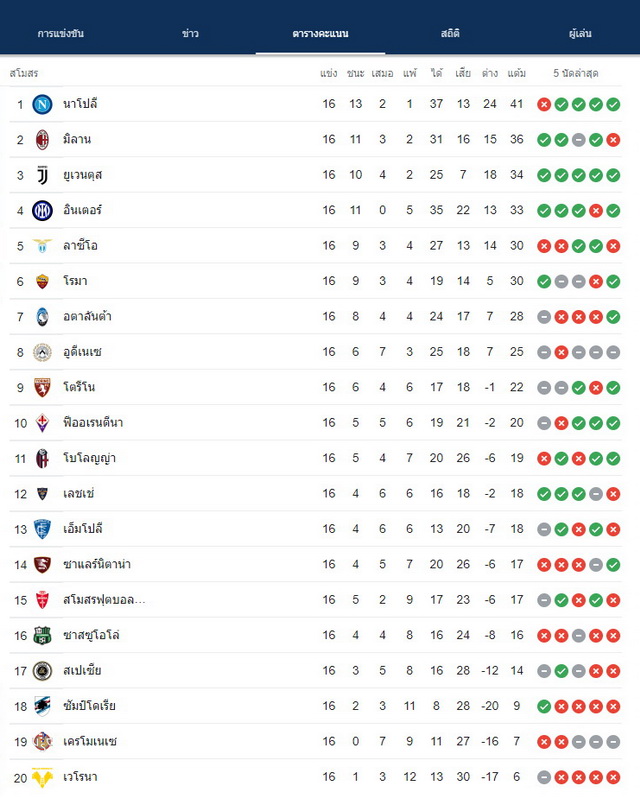This screenshot has height=799, width=640.
Task: Click the truncated สโมสรฟุตบอล... team name
Action: click(104, 600)
